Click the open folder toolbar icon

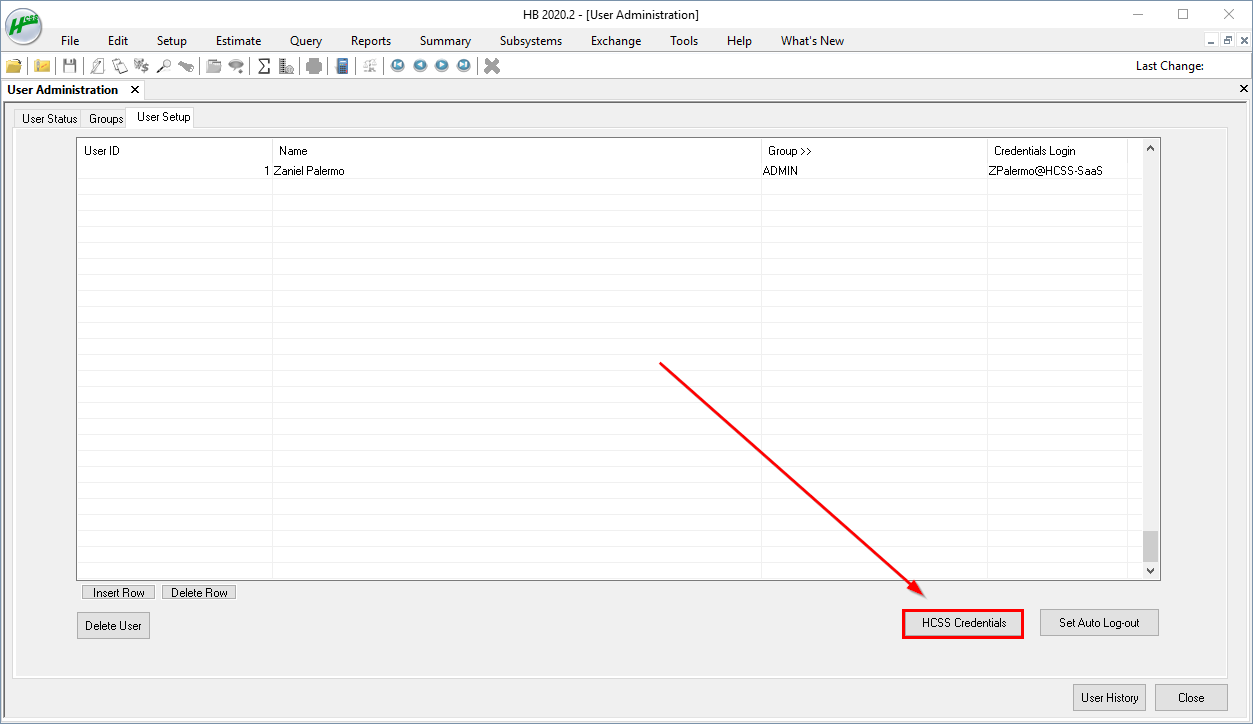pos(14,66)
